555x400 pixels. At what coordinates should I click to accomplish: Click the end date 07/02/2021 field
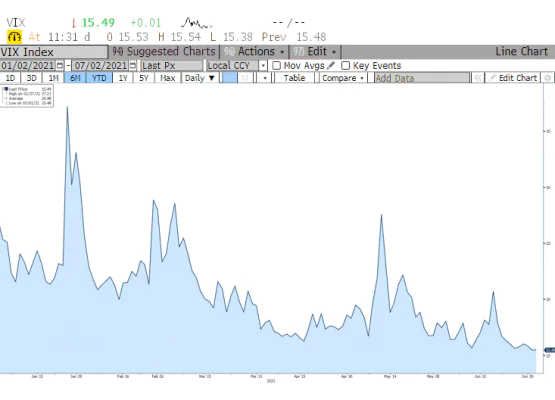pyautogui.click(x=101, y=65)
